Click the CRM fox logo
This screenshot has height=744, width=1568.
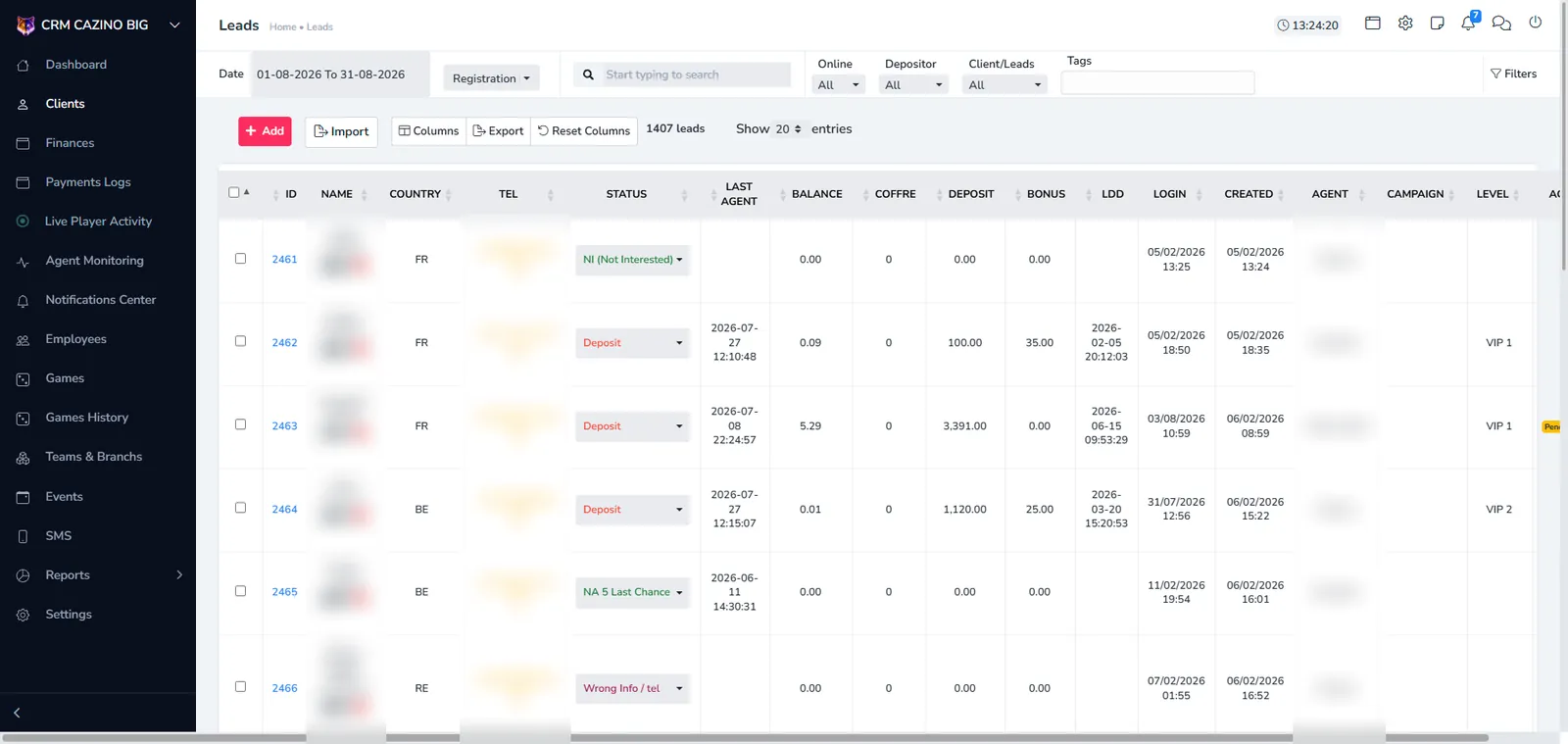(x=25, y=25)
